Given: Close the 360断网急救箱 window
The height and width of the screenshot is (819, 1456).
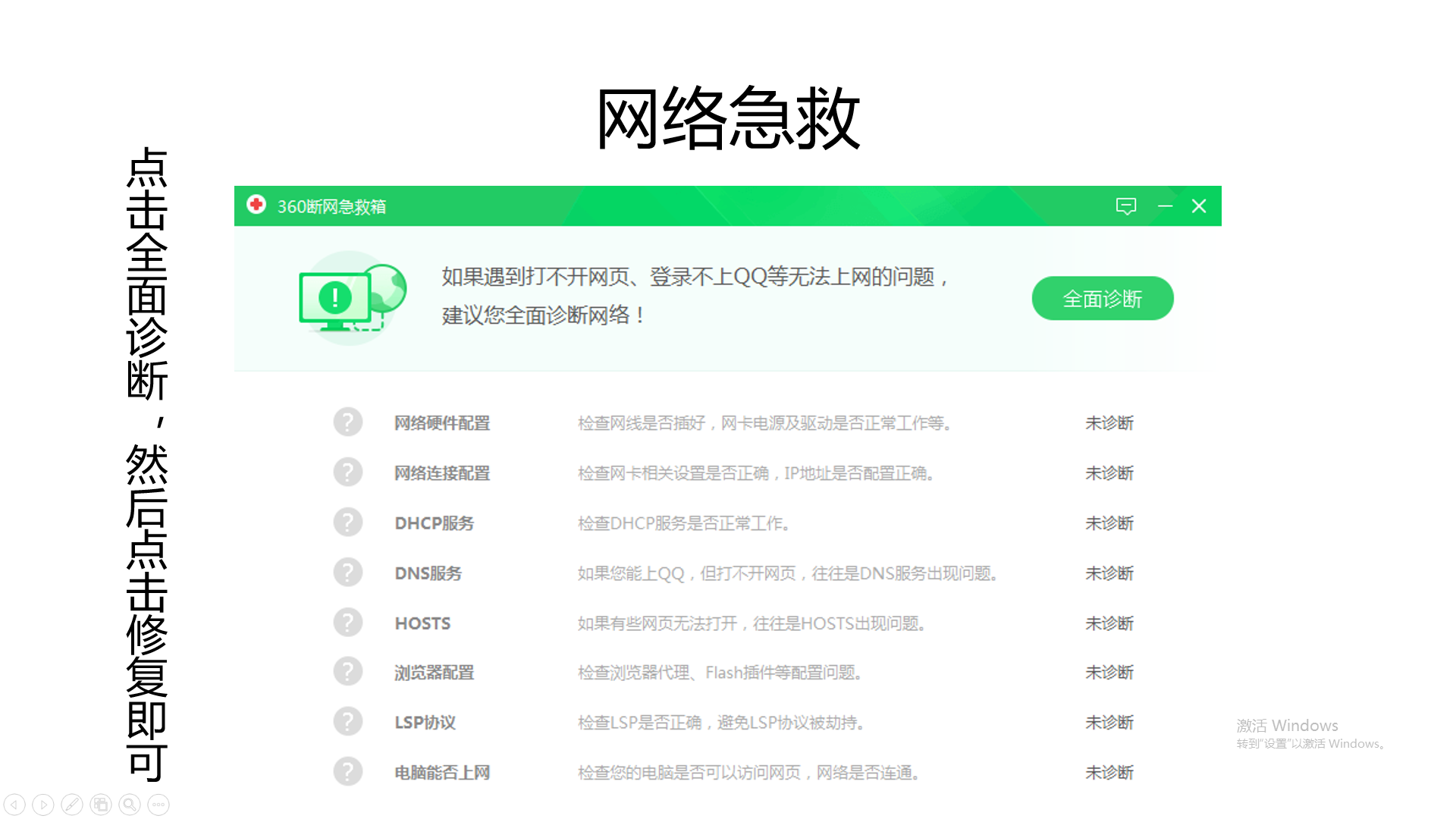Looking at the screenshot, I should 1198,206.
